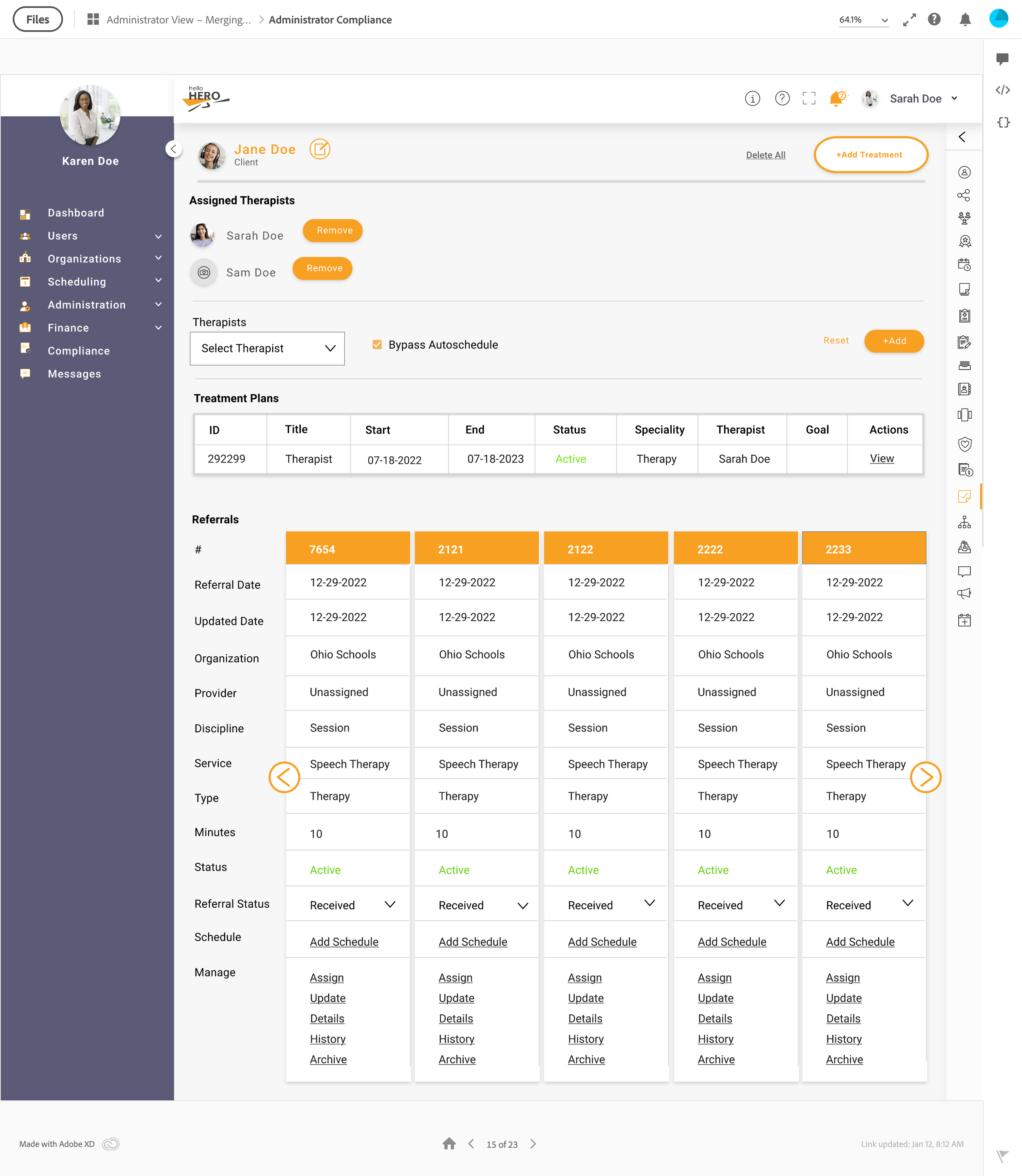The width and height of the screenshot is (1022, 1176).
Task: Open the orange notification bell
Action: (x=837, y=99)
